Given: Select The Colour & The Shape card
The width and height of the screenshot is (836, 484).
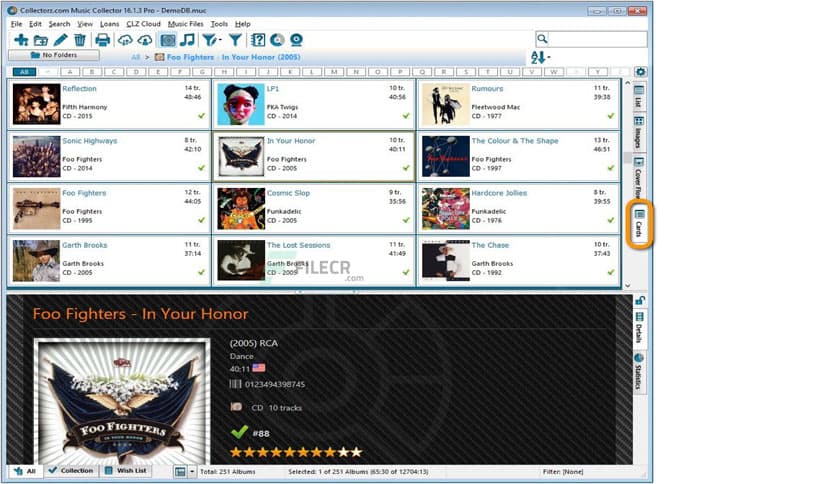Looking at the screenshot, I should pyautogui.click(x=518, y=156).
